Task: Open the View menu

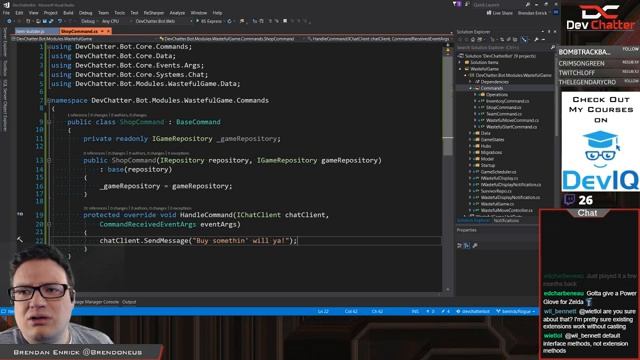Action: pyautogui.click(x=33, y=13)
